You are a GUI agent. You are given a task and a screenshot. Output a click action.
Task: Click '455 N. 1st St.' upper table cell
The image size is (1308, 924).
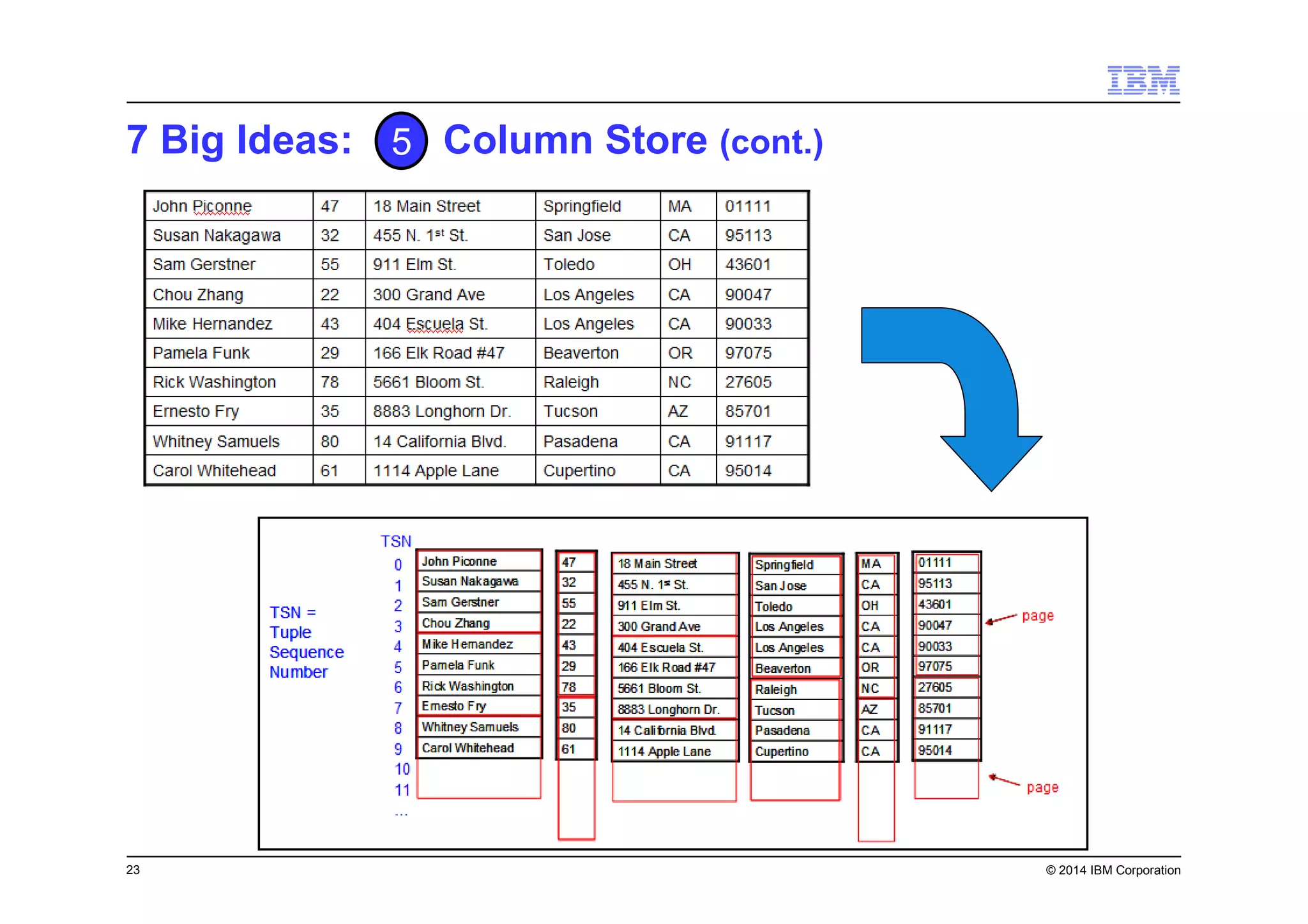pos(420,236)
